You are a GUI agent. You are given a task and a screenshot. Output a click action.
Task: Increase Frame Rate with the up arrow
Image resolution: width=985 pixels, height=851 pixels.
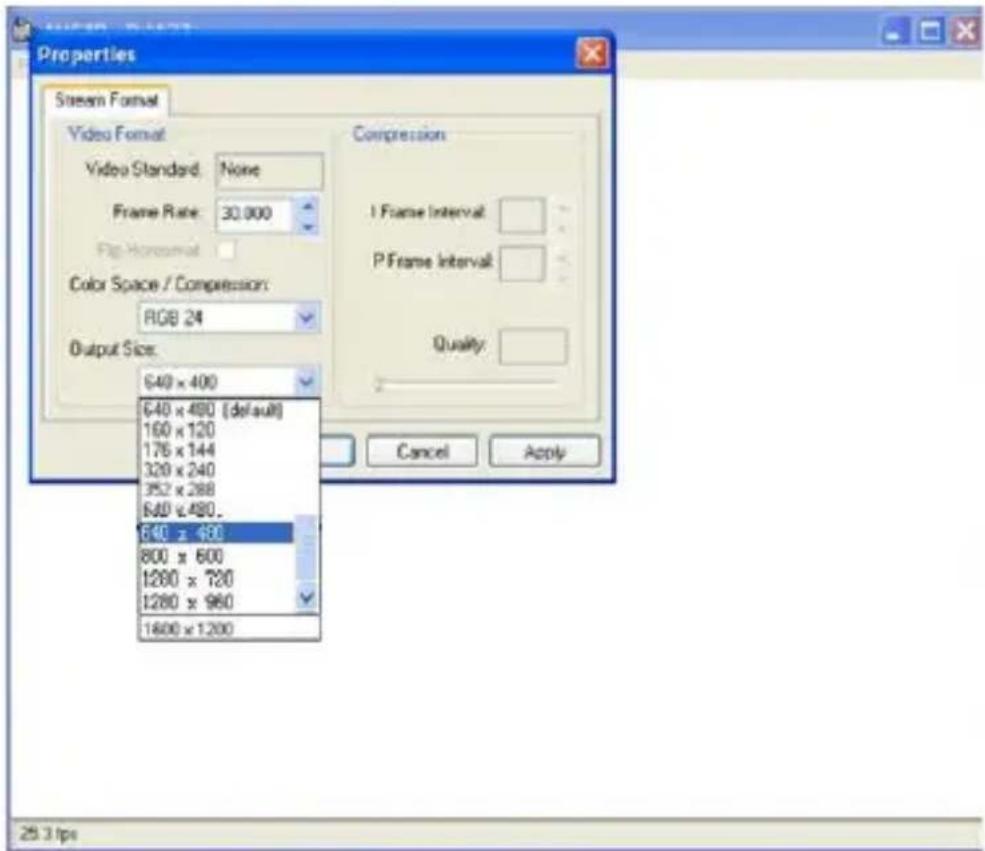(x=307, y=207)
